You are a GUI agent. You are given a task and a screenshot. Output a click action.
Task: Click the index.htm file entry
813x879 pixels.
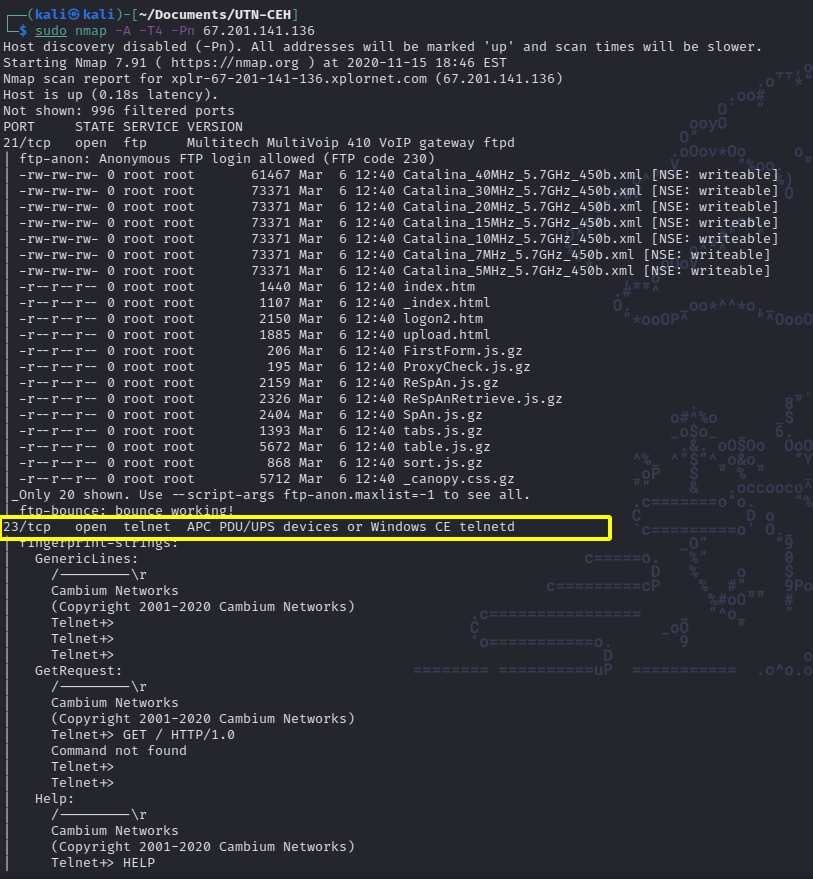click(x=438, y=287)
